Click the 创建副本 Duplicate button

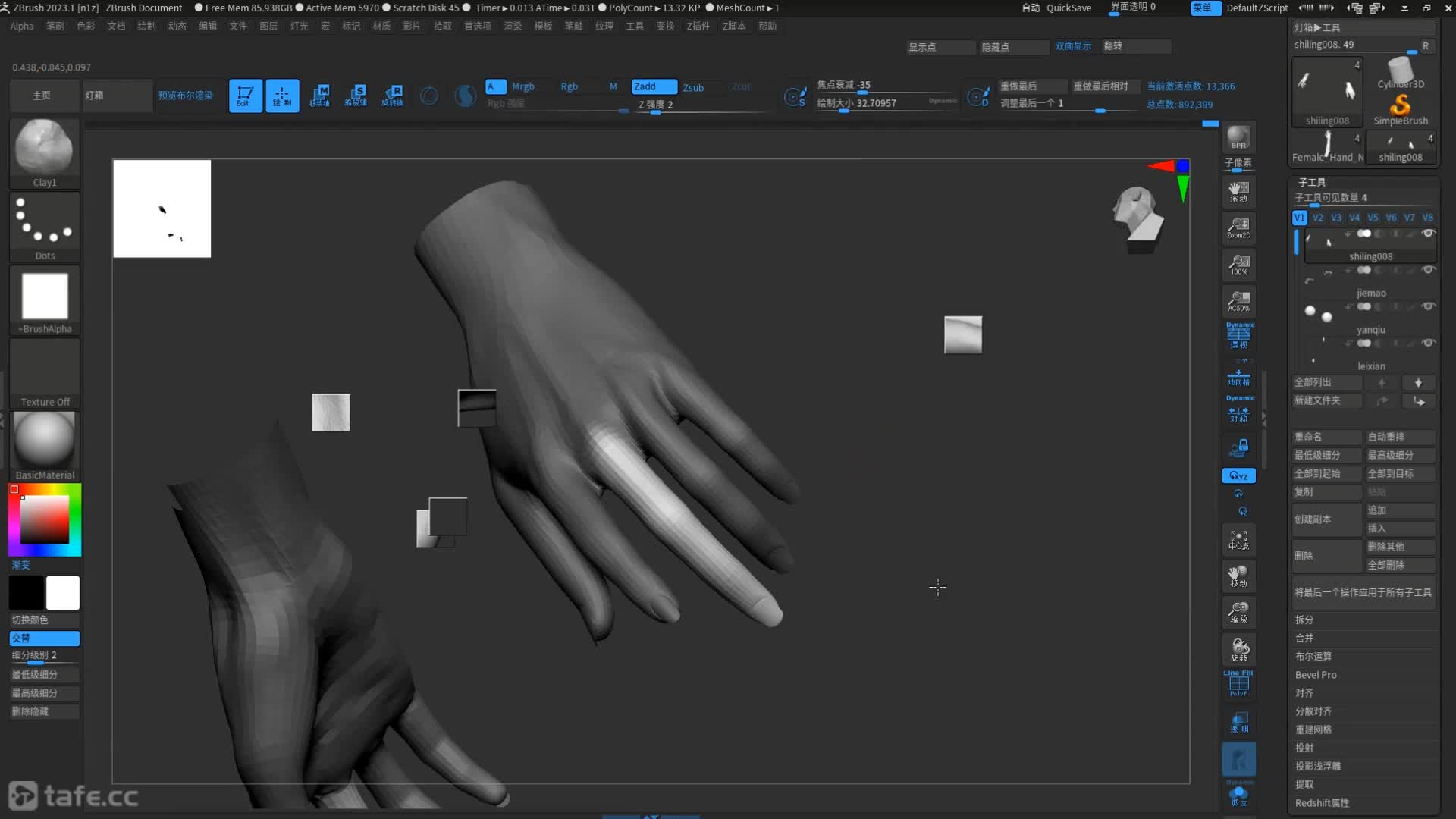pyautogui.click(x=1326, y=519)
